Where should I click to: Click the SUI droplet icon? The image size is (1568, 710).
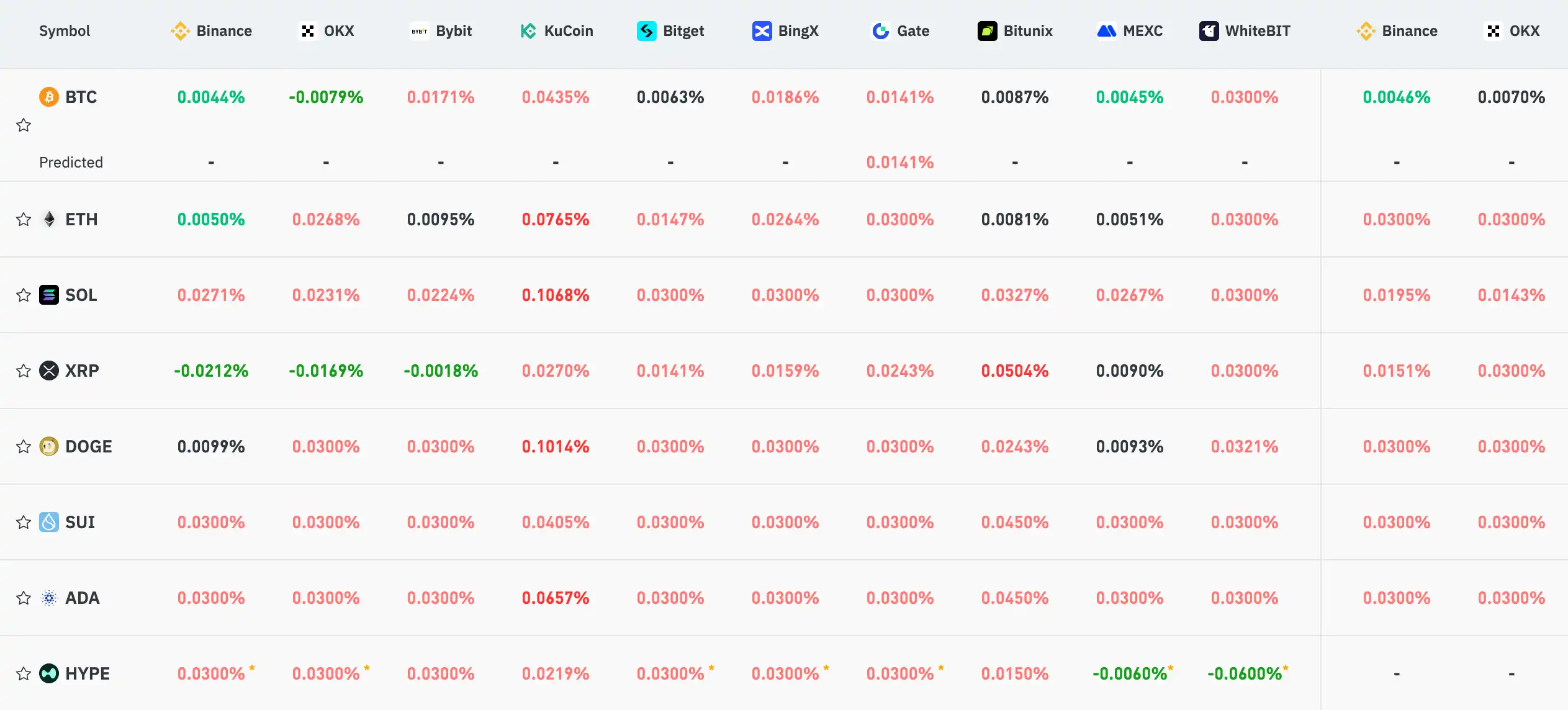[x=49, y=523]
